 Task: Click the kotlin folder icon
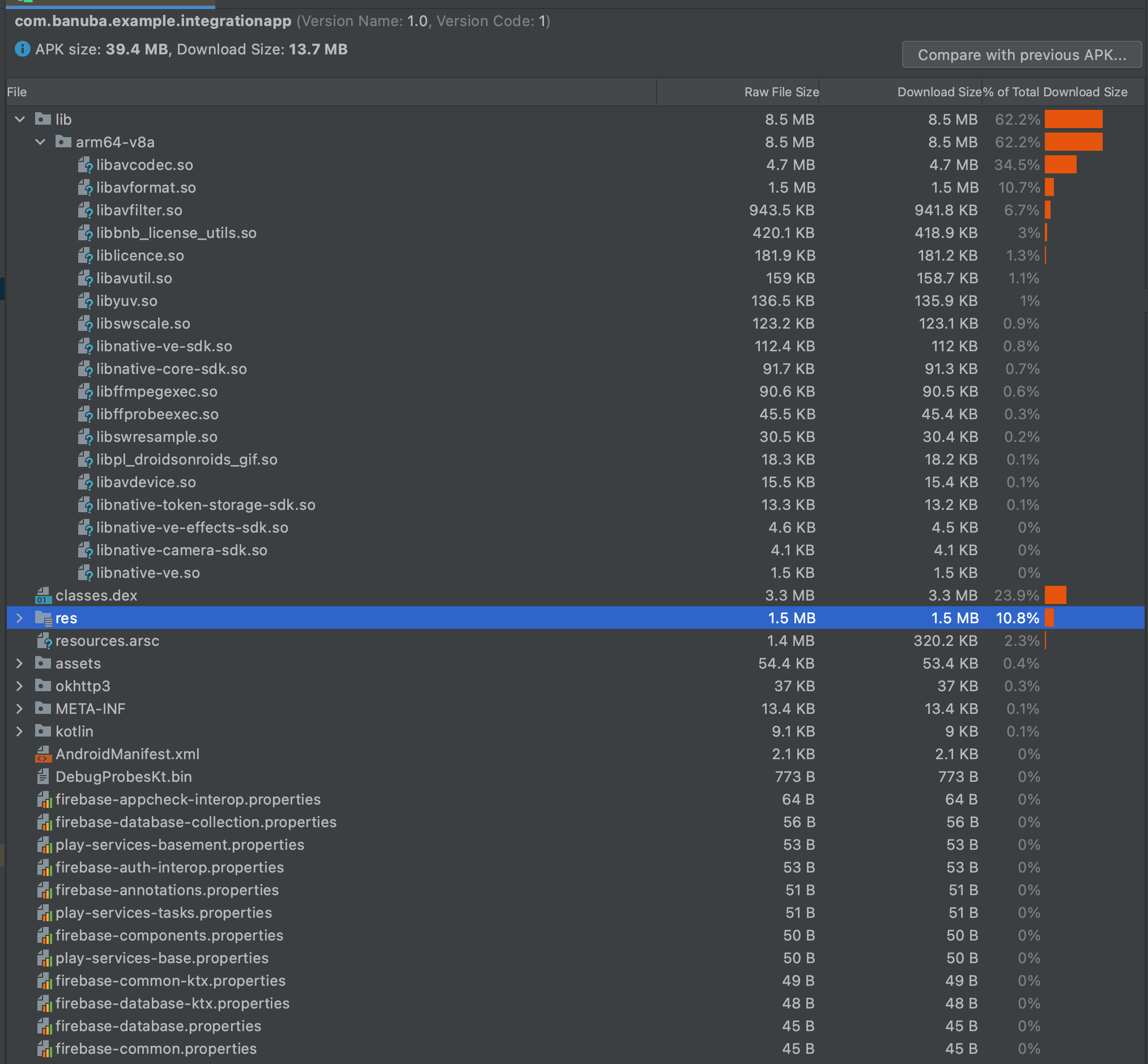(x=42, y=731)
